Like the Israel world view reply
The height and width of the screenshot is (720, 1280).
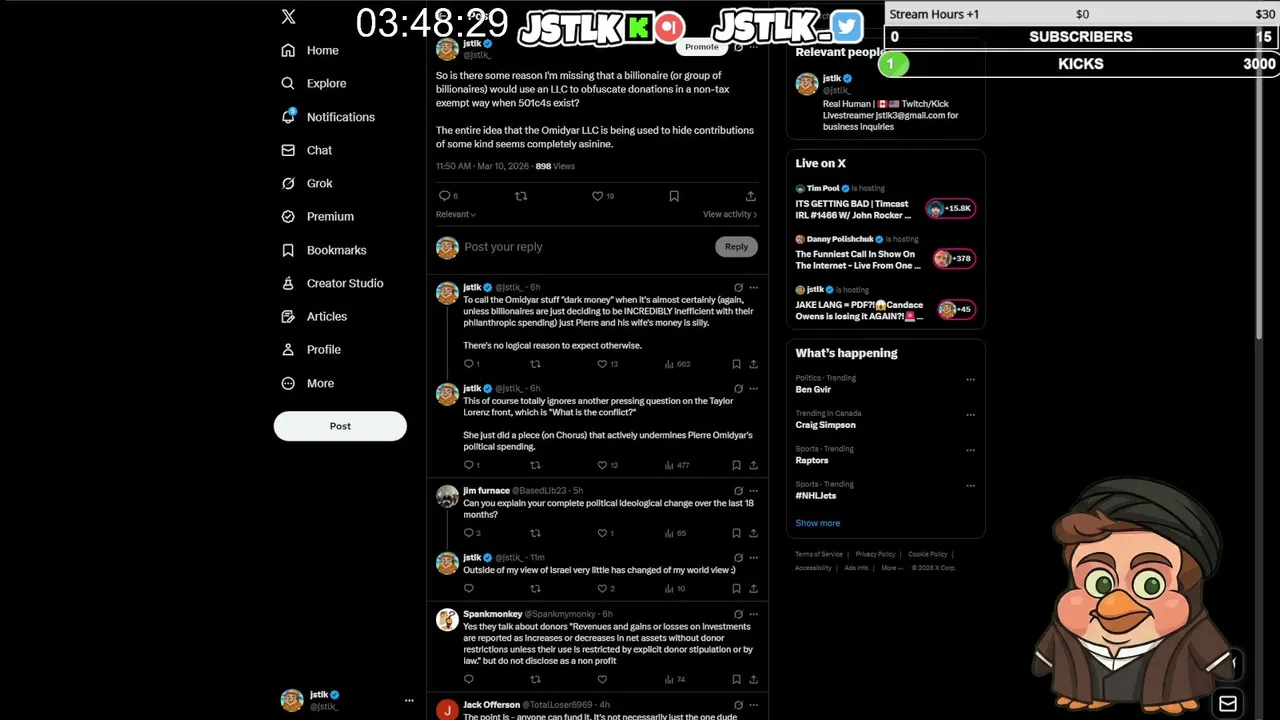[602, 589]
